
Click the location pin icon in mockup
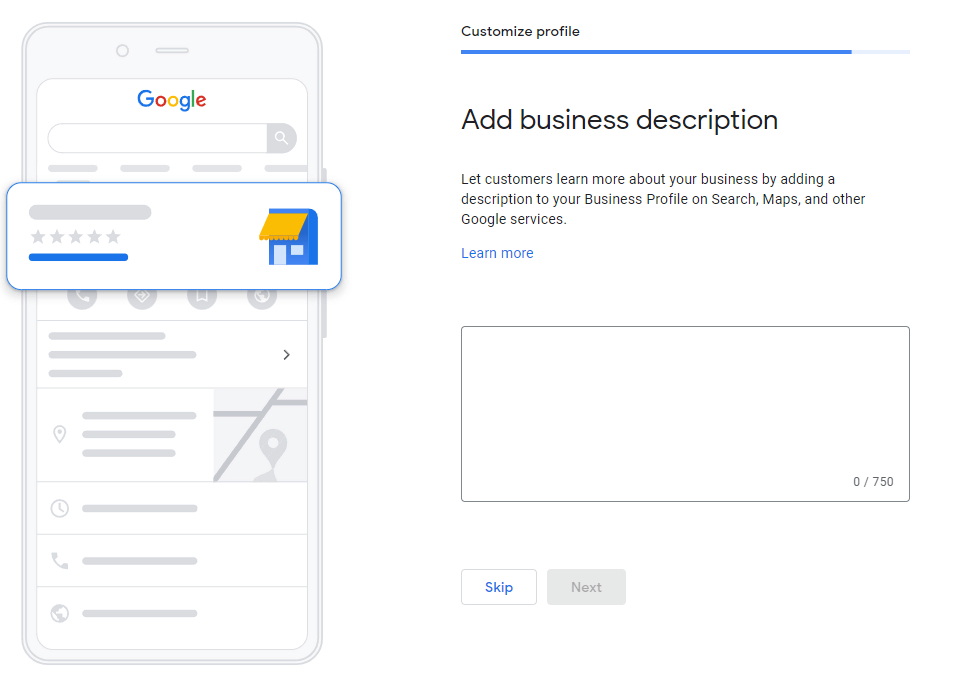[x=59, y=435]
